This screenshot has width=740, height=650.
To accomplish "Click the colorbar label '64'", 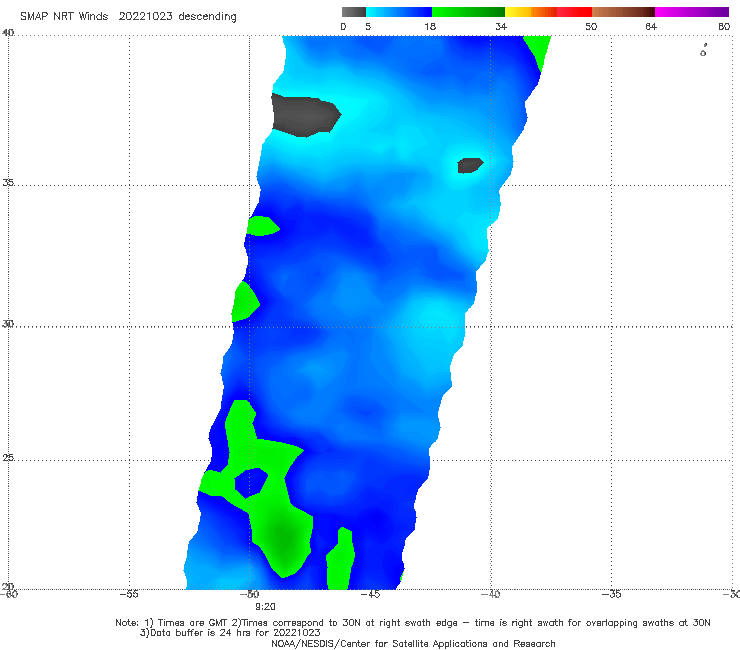I will click(651, 27).
